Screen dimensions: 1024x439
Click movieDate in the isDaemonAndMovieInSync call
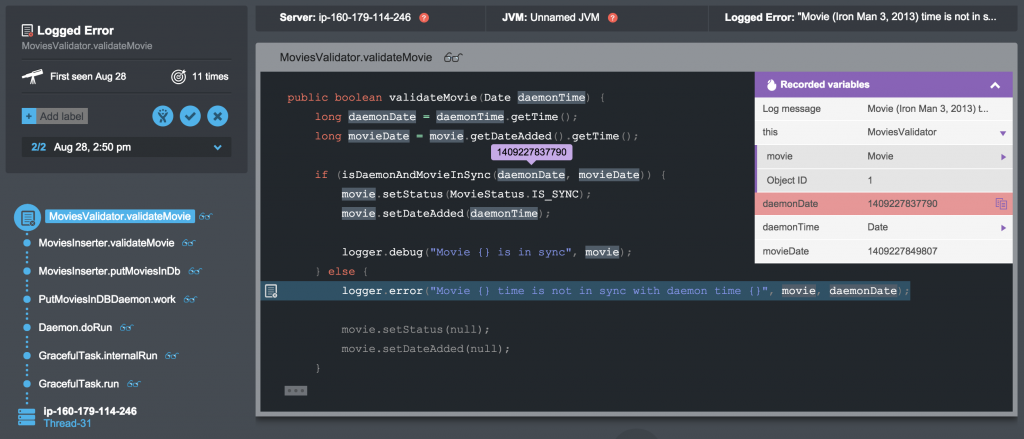609,176
